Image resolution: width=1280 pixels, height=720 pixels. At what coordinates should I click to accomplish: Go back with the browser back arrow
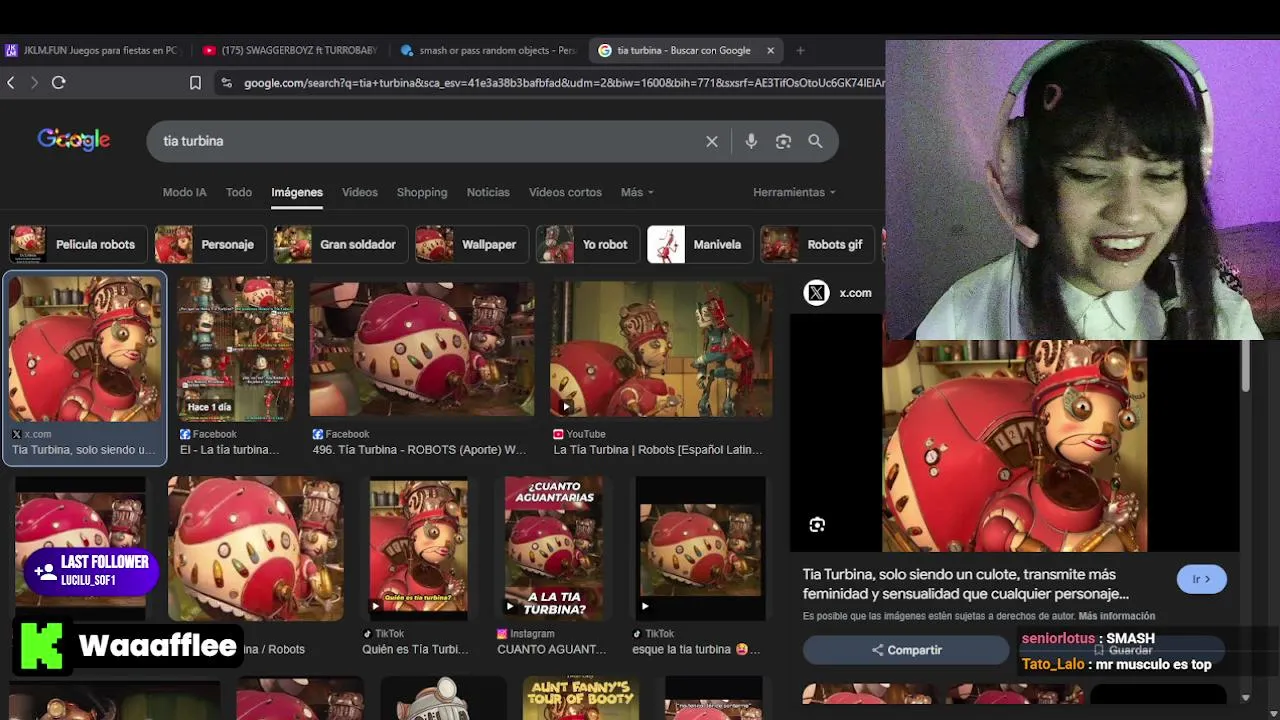coord(11,83)
